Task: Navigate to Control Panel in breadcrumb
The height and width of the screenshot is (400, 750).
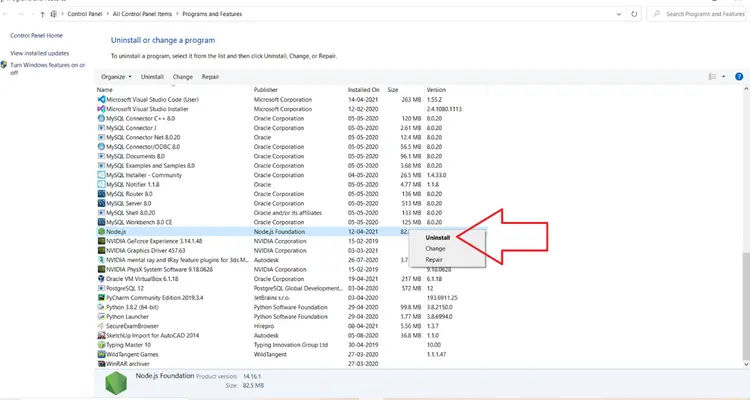Action: coord(85,14)
